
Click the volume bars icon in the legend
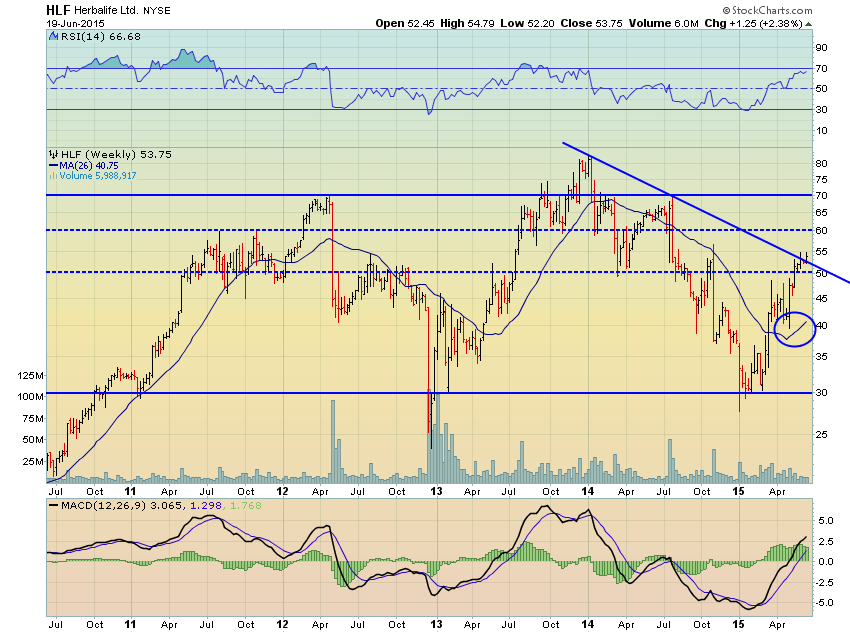(x=53, y=176)
